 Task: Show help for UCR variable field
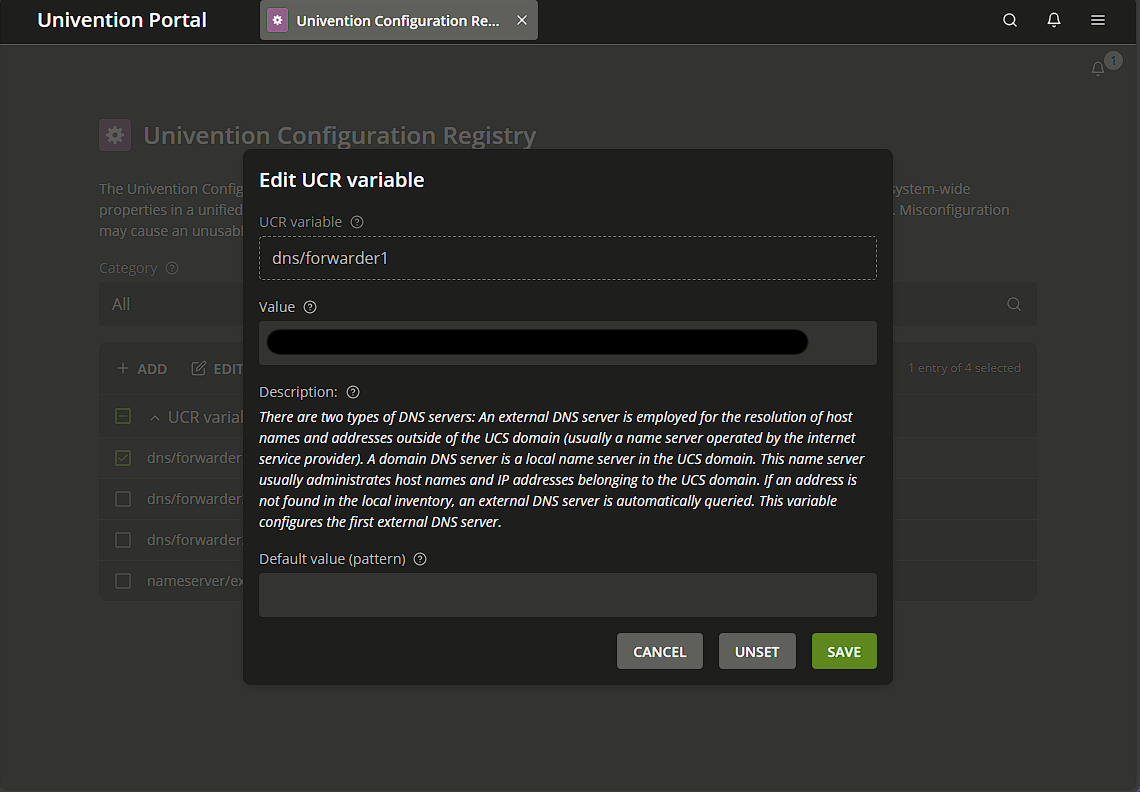(357, 222)
